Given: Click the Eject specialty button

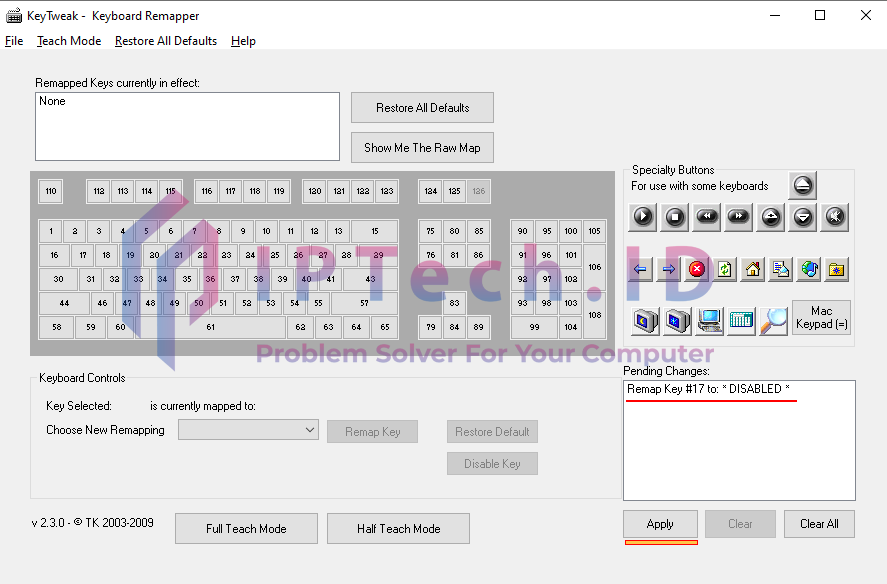Looking at the screenshot, I should (803, 185).
